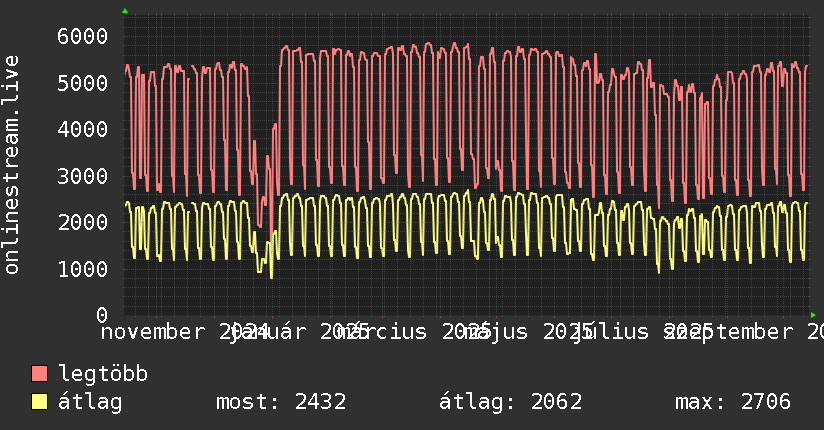Click the 6000 y-axis label
This screenshot has width=824, height=430.
click(83, 36)
